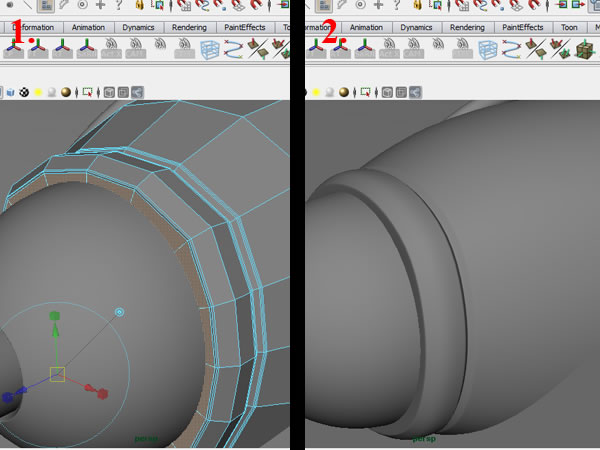Select the Faces component mask in right screenshot
The image size is (600, 450).
[324, 5]
